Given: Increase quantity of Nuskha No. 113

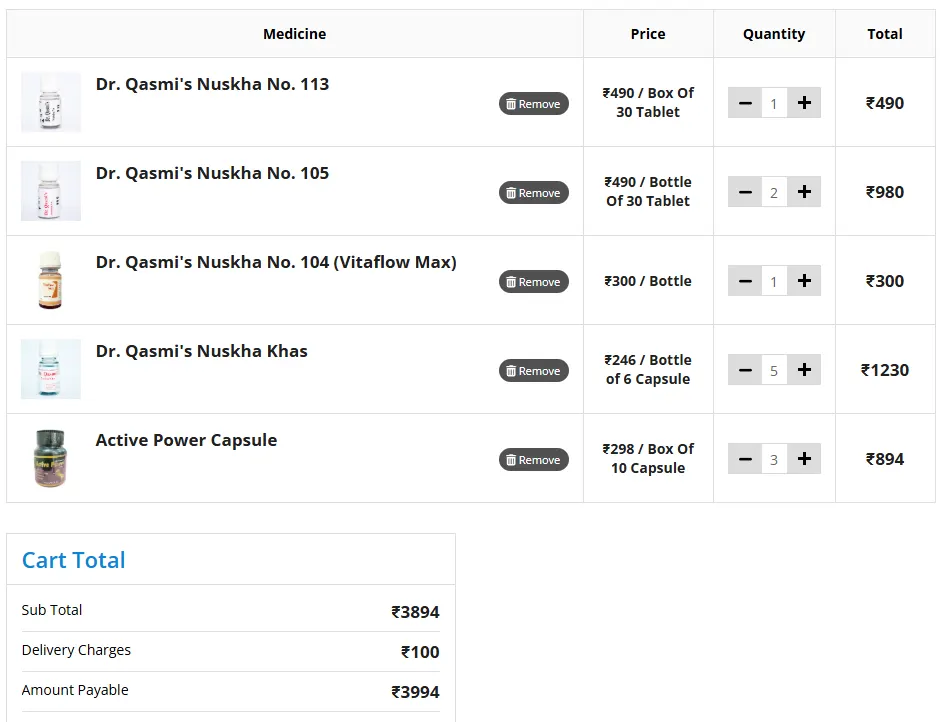Looking at the screenshot, I should tap(804, 103).
